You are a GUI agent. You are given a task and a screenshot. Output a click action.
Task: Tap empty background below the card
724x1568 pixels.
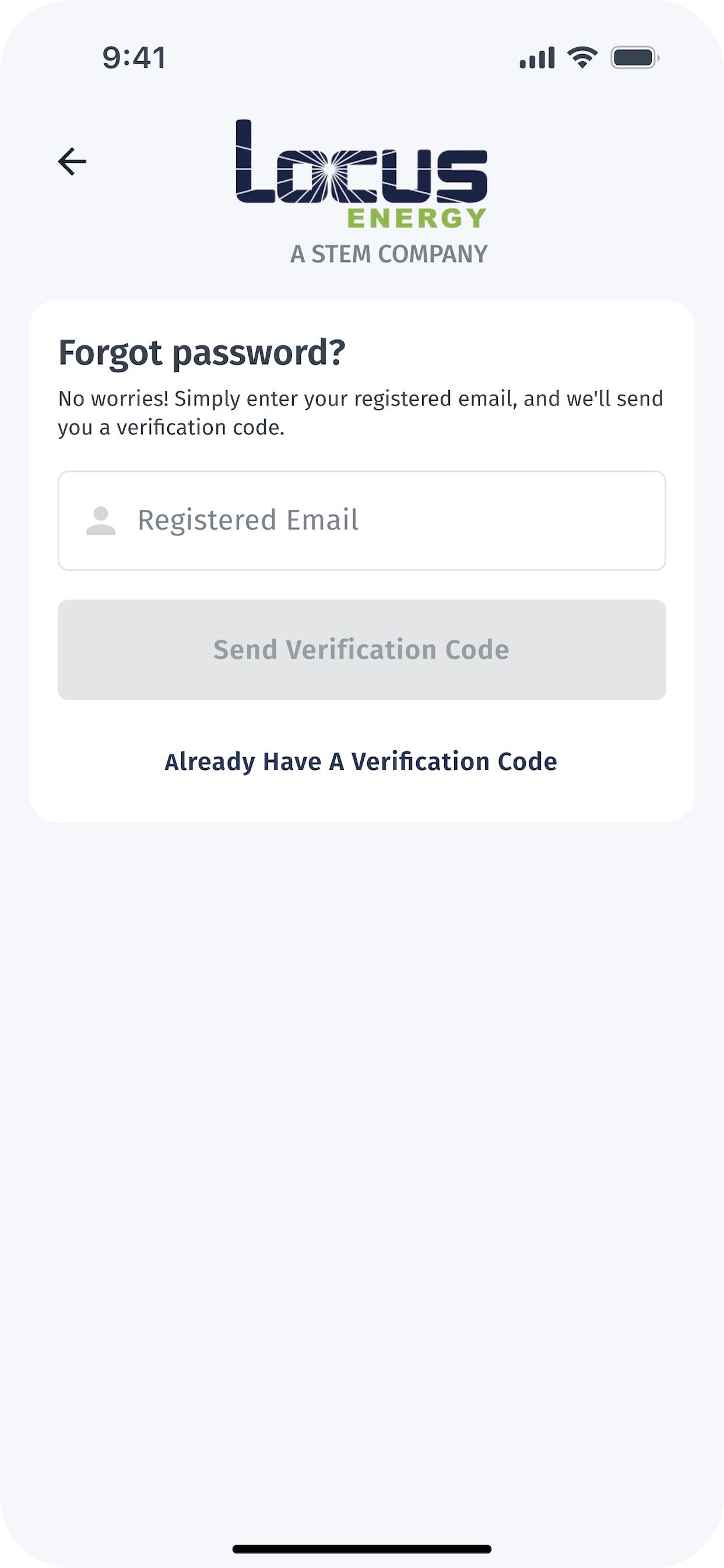362,1157
